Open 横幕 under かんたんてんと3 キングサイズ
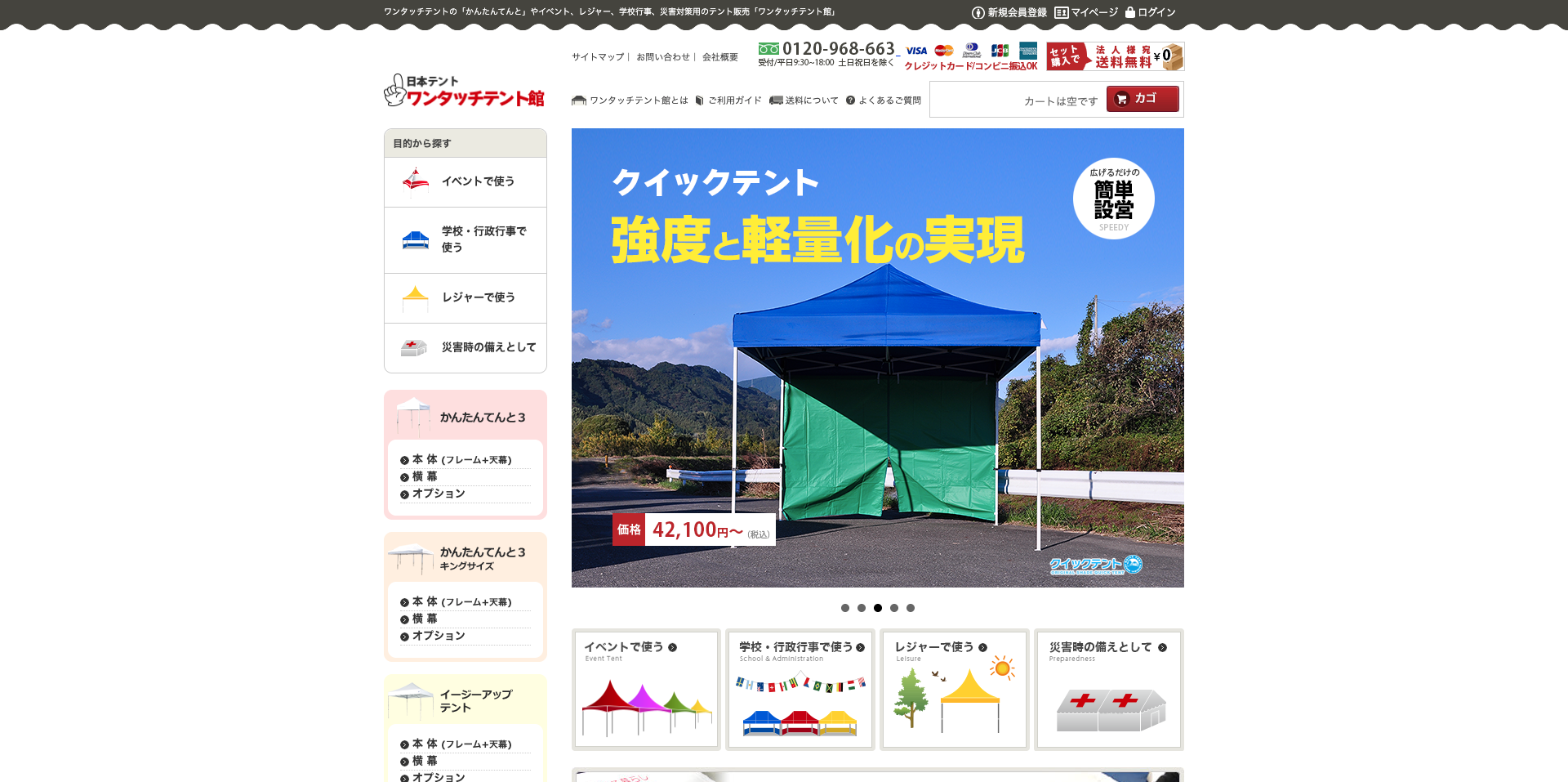1568x782 pixels. click(x=425, y=619)
